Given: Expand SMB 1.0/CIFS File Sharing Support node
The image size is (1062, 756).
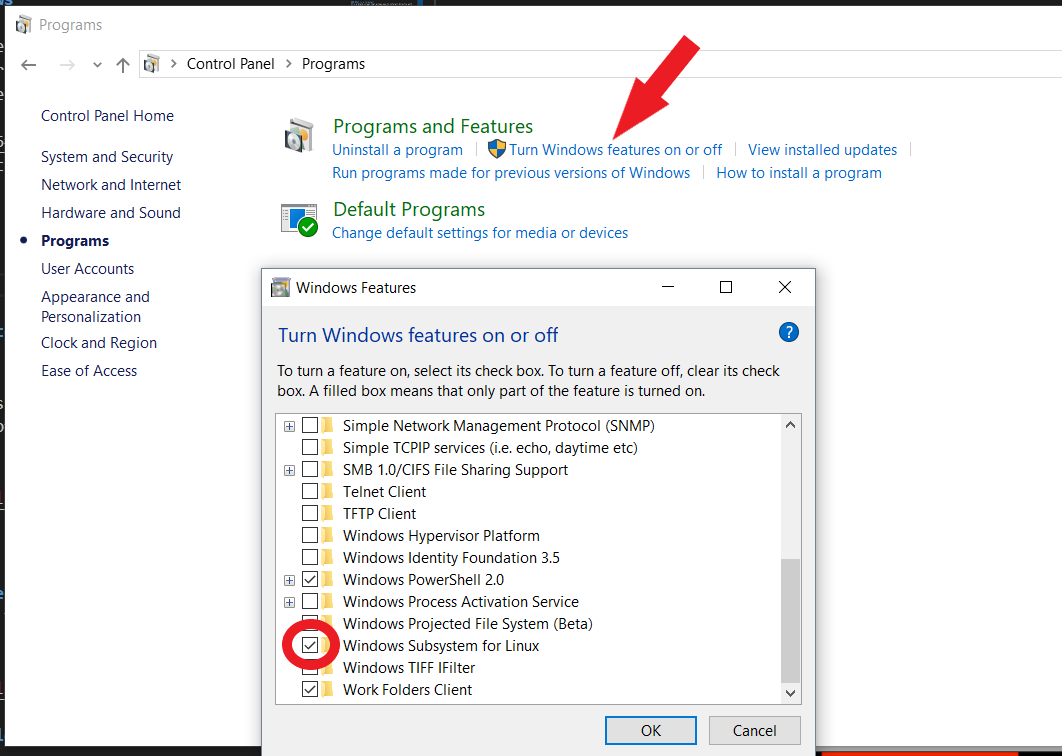Looking at the screenshot, I should (x=289, y=470).
